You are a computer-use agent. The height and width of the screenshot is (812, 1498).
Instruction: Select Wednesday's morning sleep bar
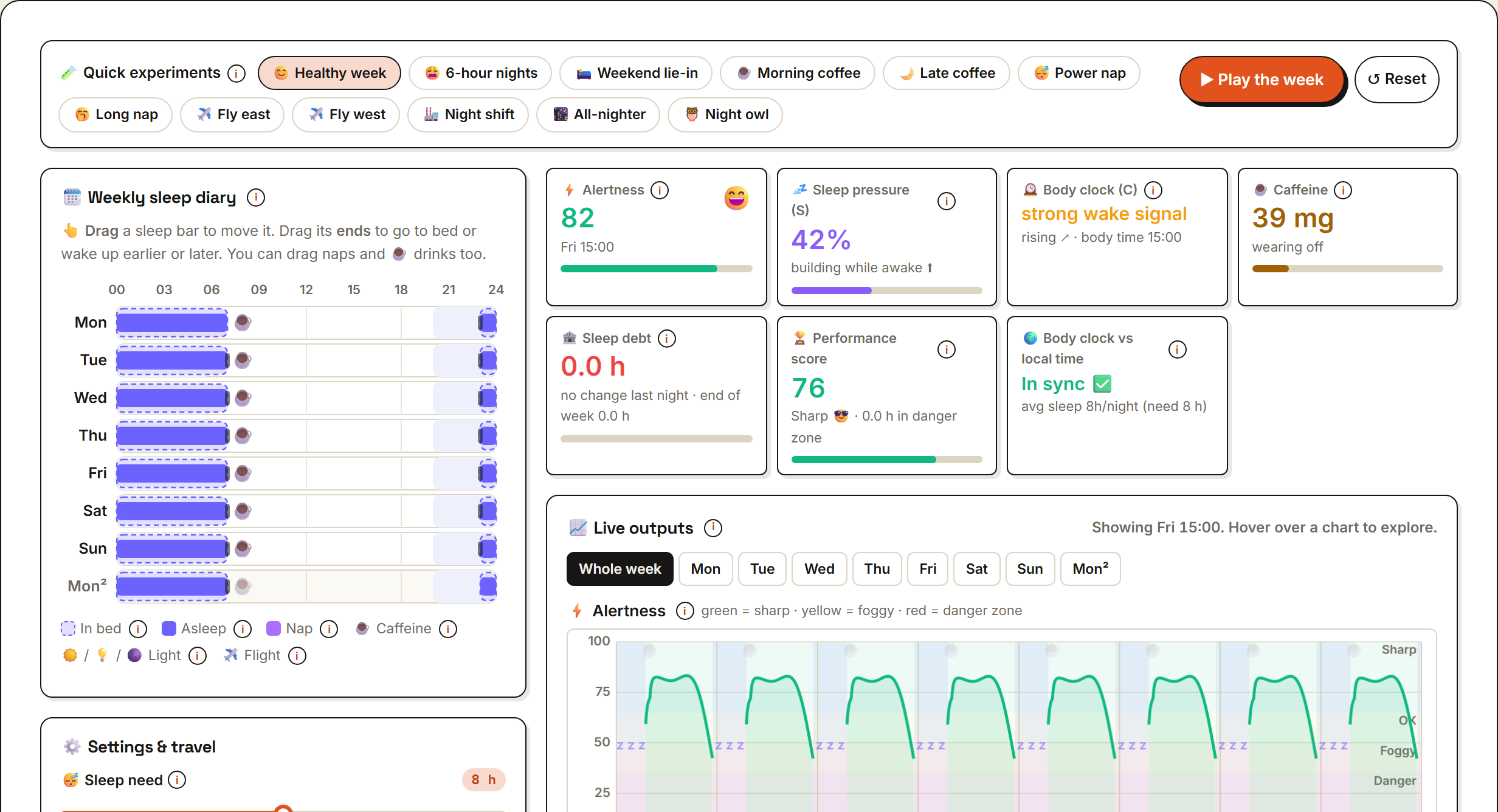[173, 397]
